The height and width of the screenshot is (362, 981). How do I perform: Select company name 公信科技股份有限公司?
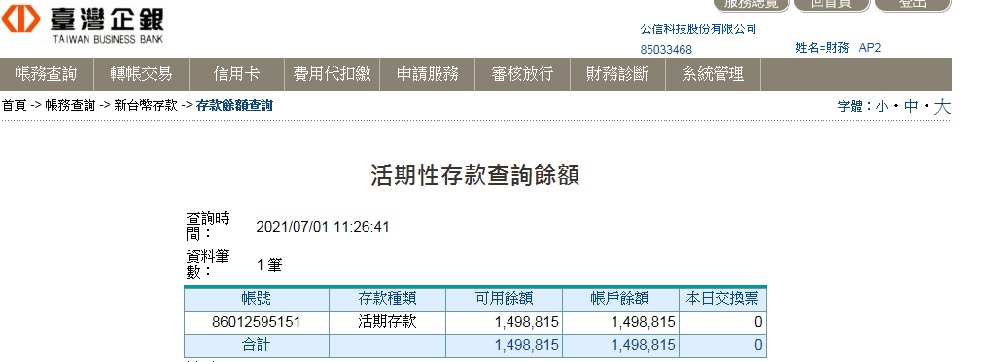tap(698, 29)
